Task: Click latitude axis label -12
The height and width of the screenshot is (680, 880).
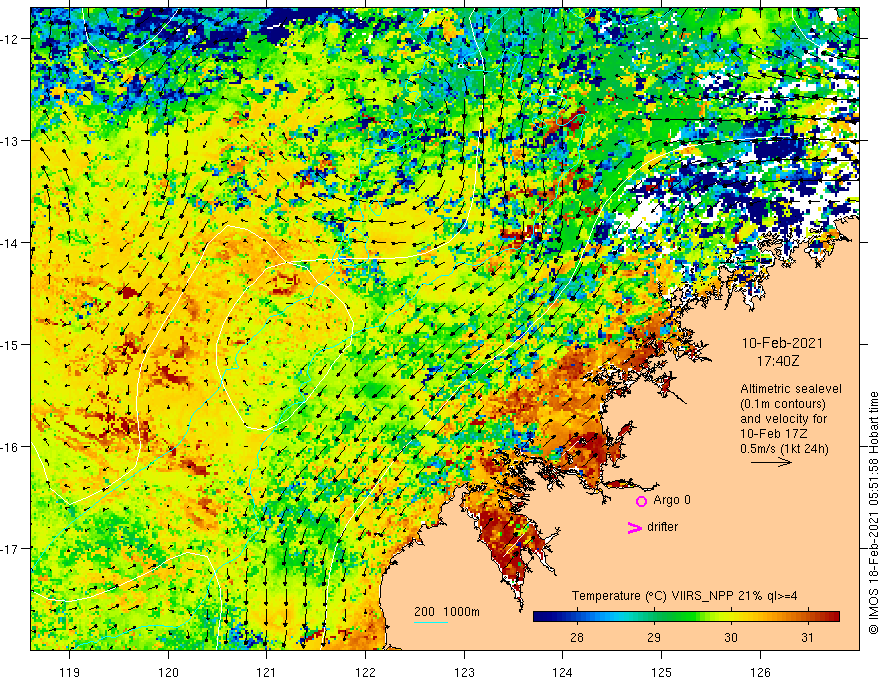Action: [x=11, y=39]
